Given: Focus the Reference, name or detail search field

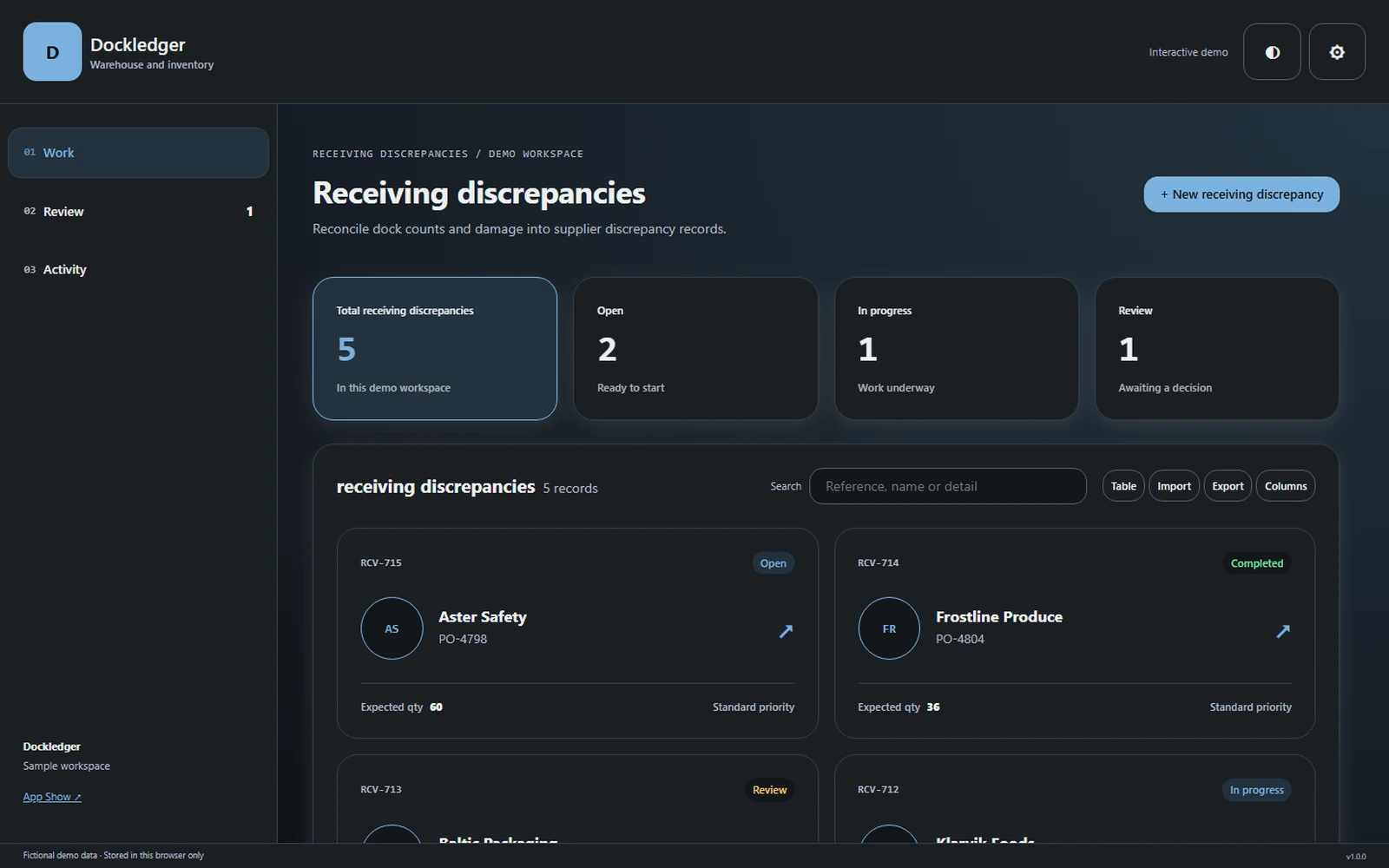Looking at the screenshot, I should click(x=948, y=486).
